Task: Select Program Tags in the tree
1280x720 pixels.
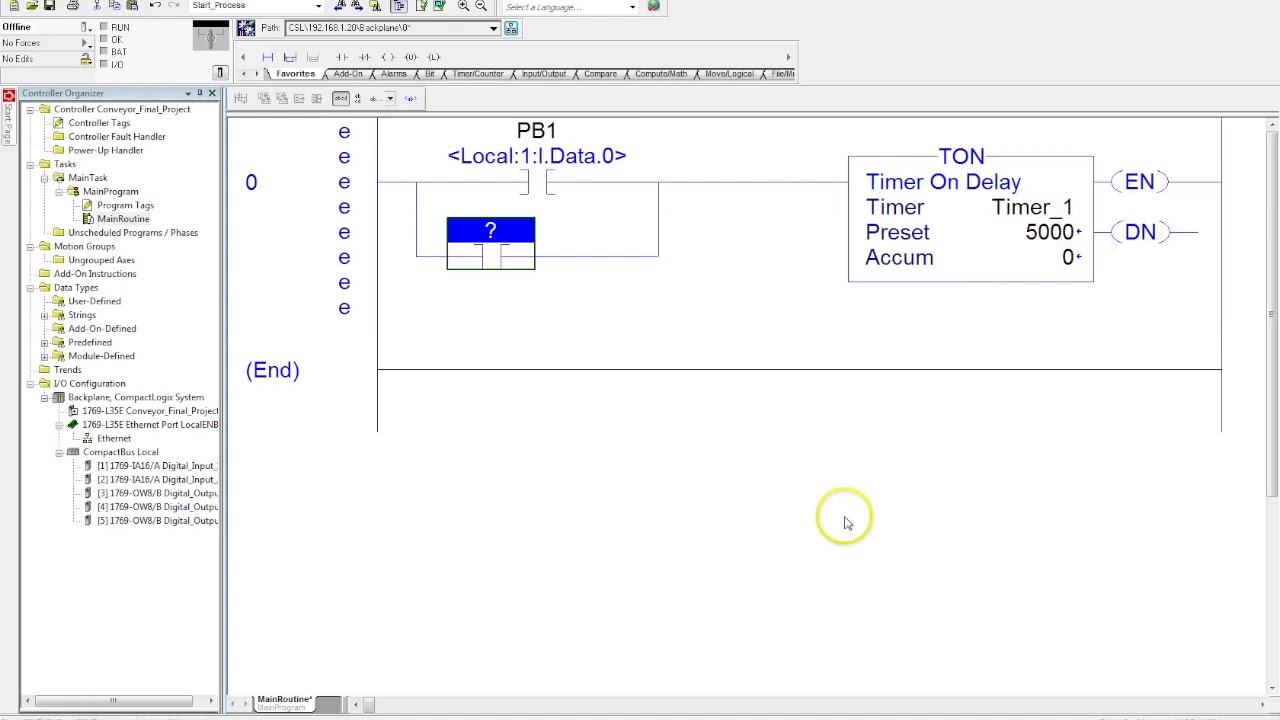Action: point(125,205)
